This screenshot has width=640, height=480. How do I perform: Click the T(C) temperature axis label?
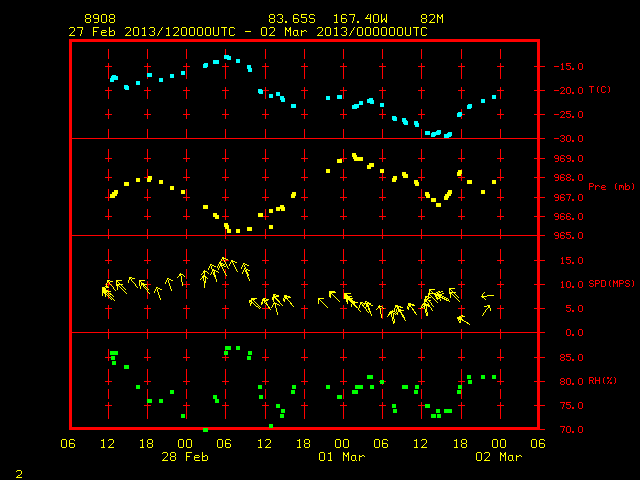pyautogui.click(x=600, y=90)
